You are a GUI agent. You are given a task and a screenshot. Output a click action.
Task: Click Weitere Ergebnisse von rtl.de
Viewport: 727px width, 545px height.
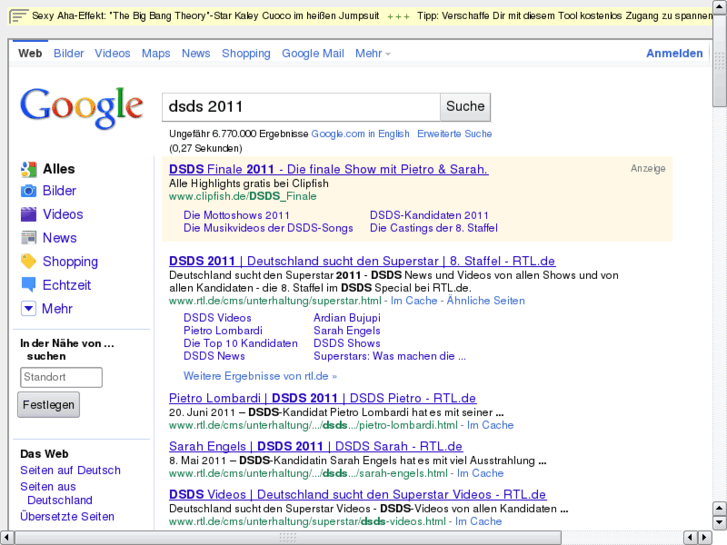[260, 376]
